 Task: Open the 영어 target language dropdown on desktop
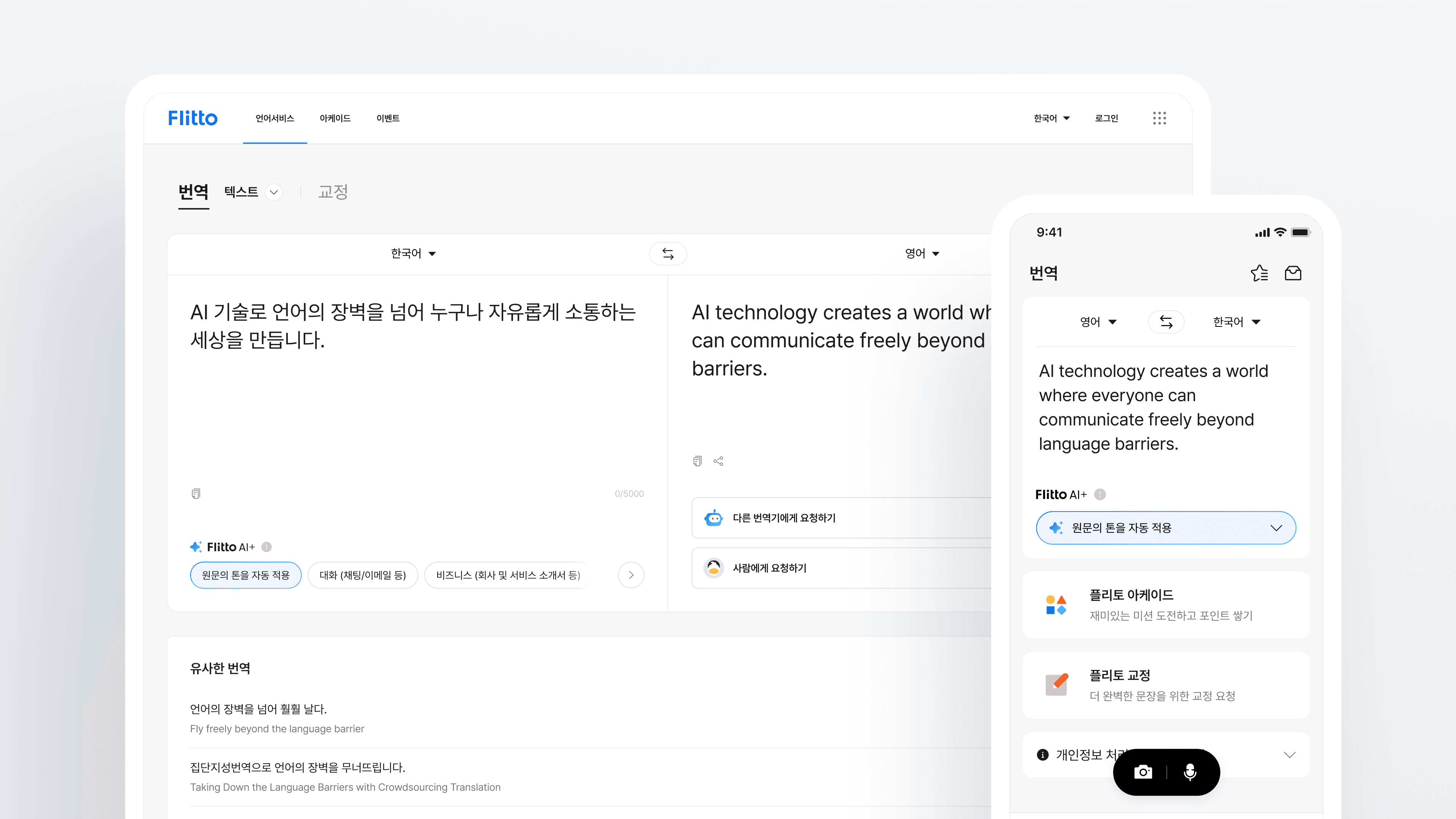922,253
